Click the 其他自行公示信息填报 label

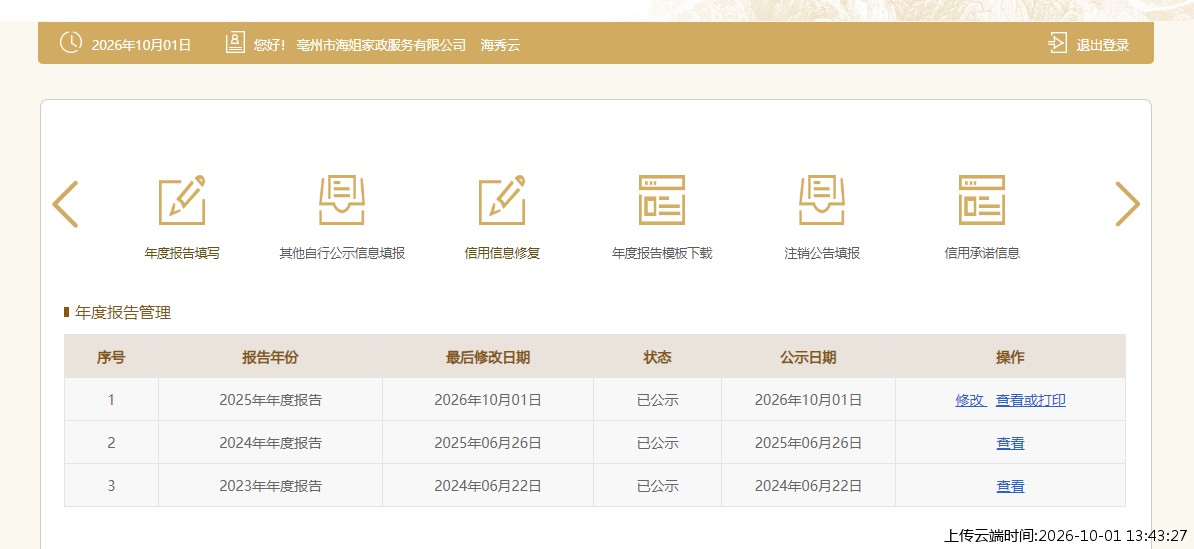(342, 254)
